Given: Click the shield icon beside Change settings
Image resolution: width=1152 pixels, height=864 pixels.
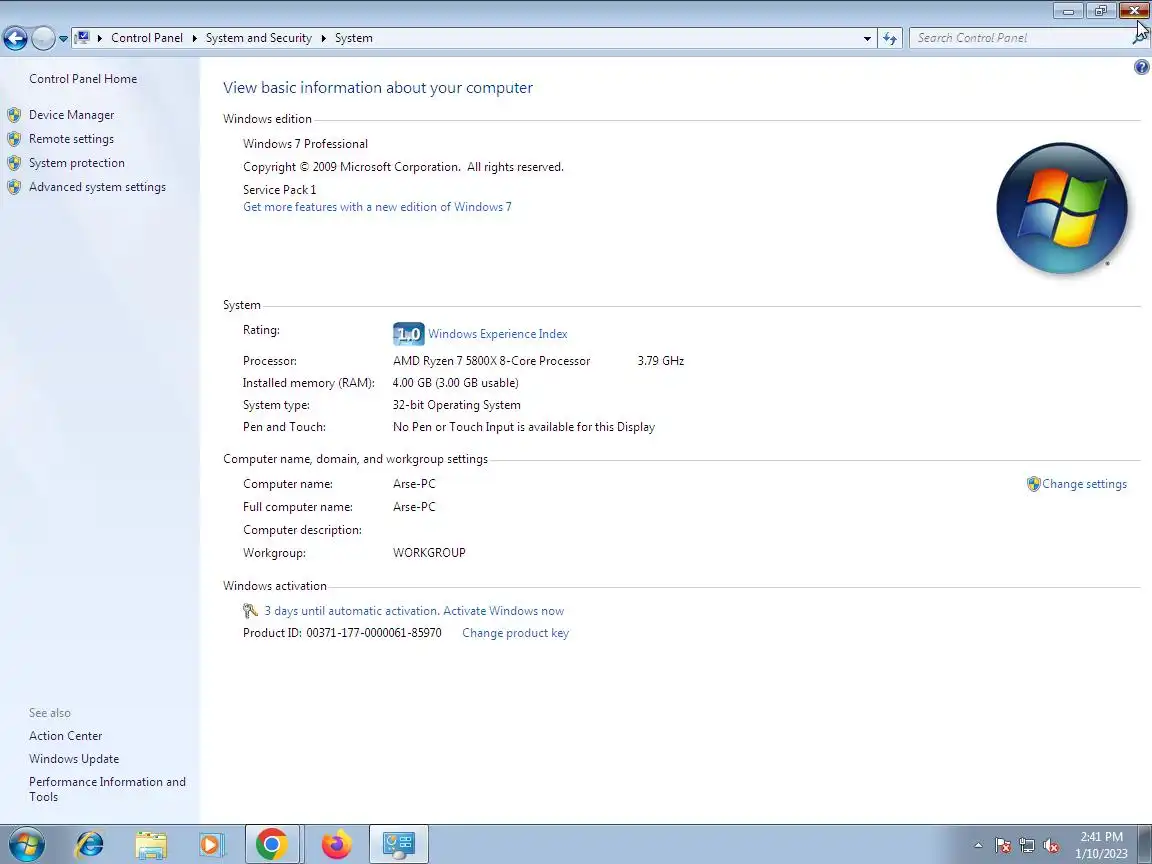Looking at the screenshot, I should point(1033,484).
